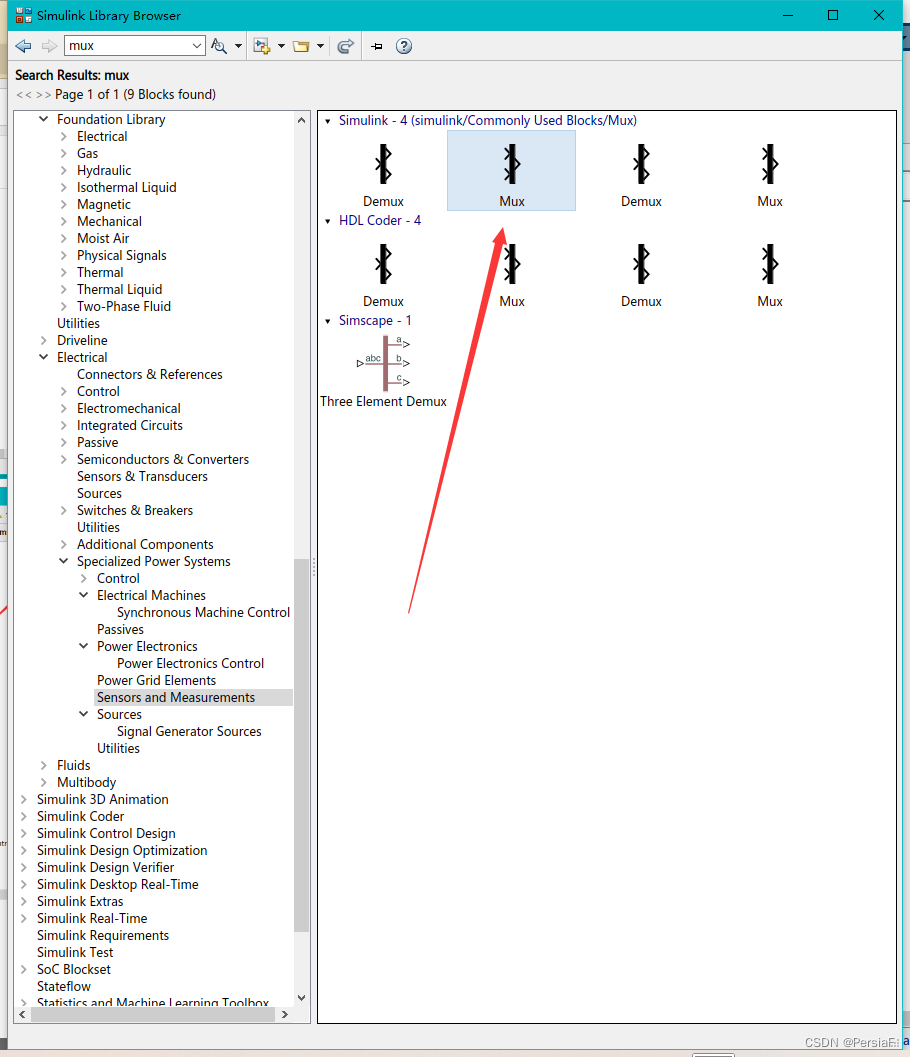Viewport: 910px width, 1057px height.
Task: Expand the Driveline tree node
Action: point(44,340)
